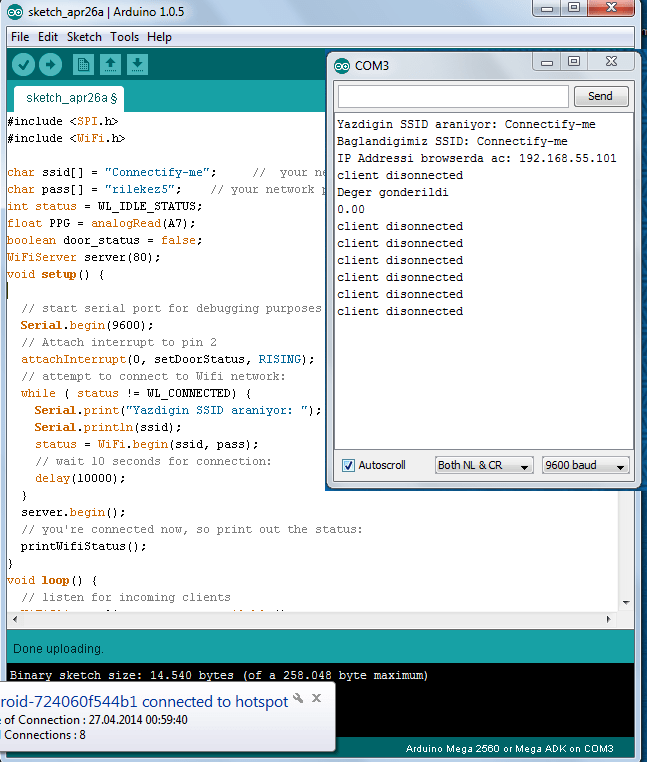Save the sketch with the down-arrow icon

[x=138, y=65]
